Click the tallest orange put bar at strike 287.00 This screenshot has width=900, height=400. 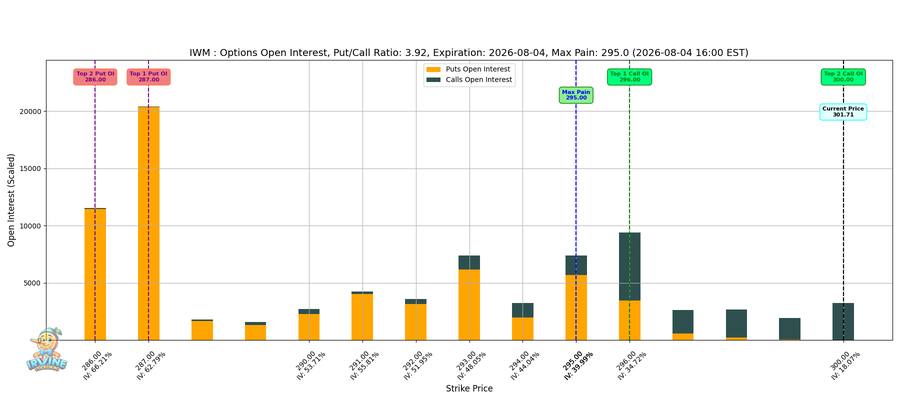click(149, 223)
